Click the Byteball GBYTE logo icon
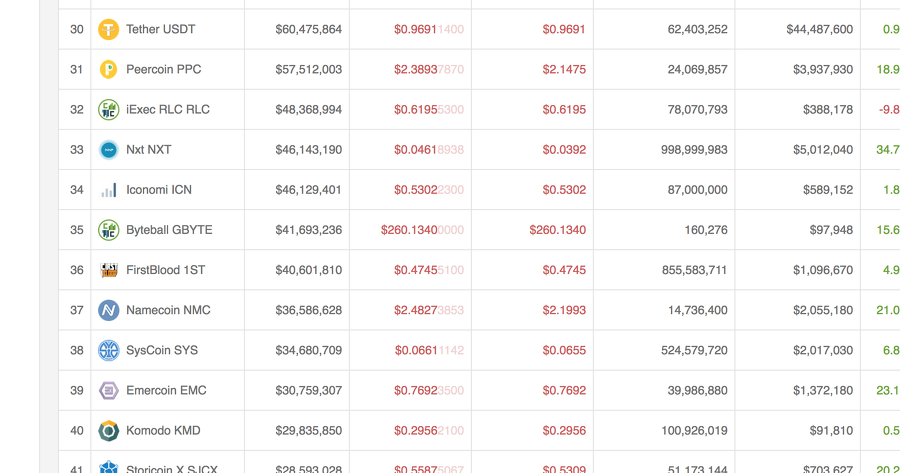 (x=108, y=230)
